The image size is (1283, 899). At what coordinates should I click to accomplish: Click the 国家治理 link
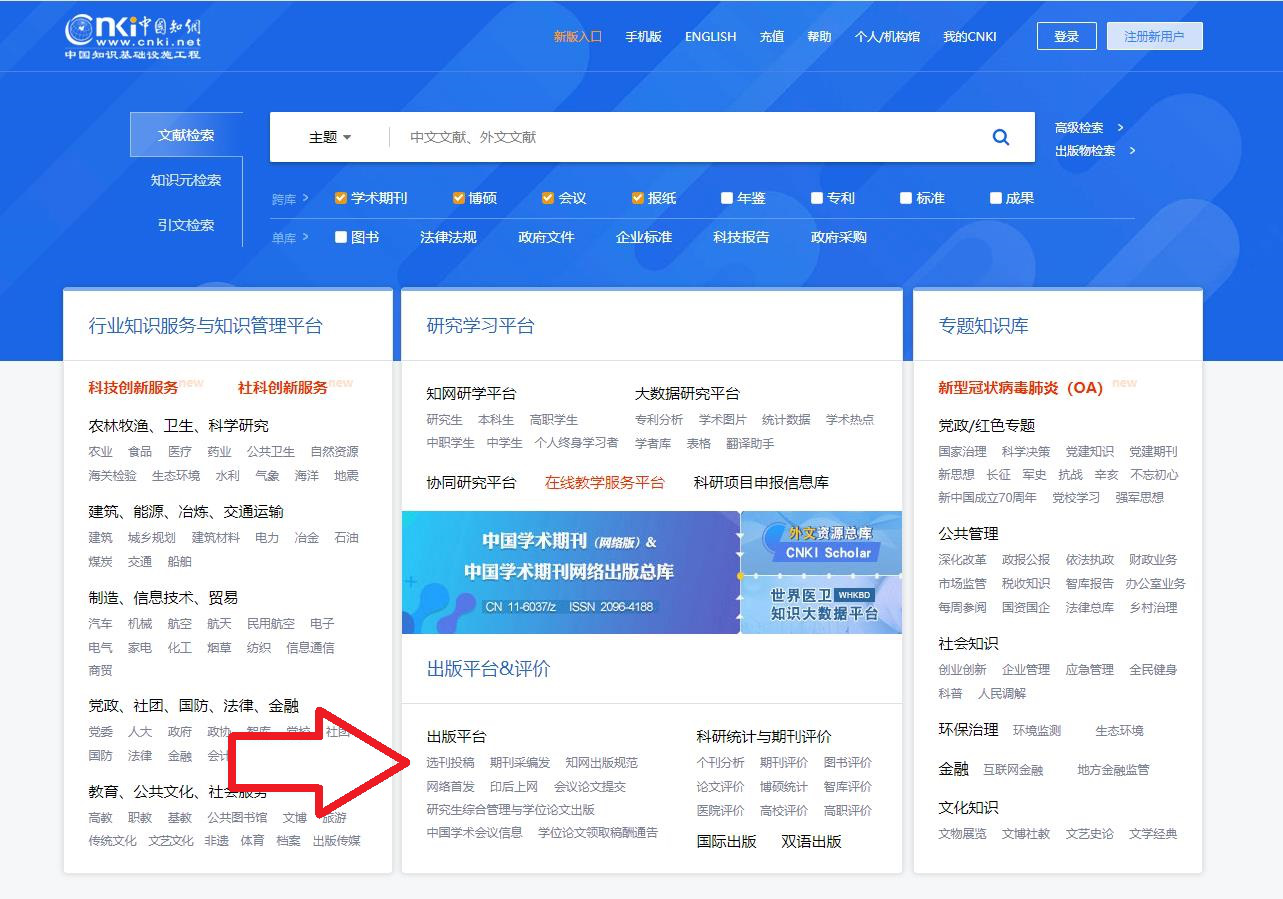(x=962, y=451)
